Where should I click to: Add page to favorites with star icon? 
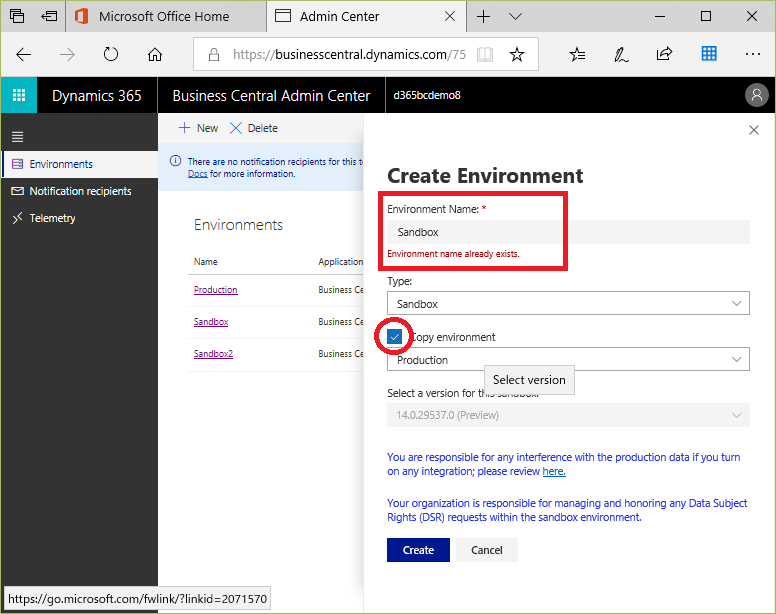click(517, 54)
